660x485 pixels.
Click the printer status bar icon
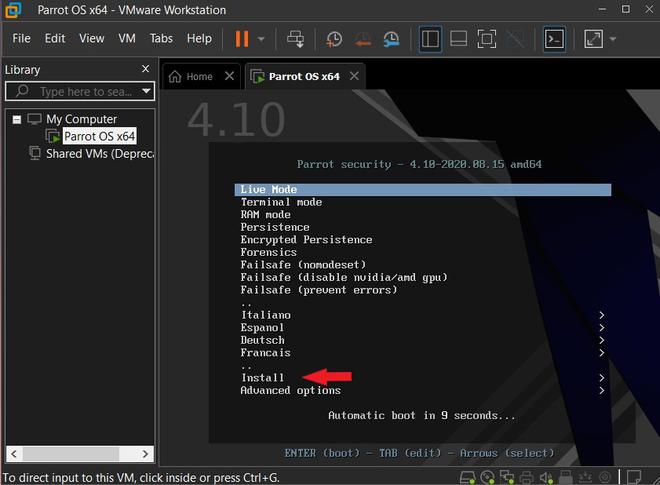(x=526, y=477)
